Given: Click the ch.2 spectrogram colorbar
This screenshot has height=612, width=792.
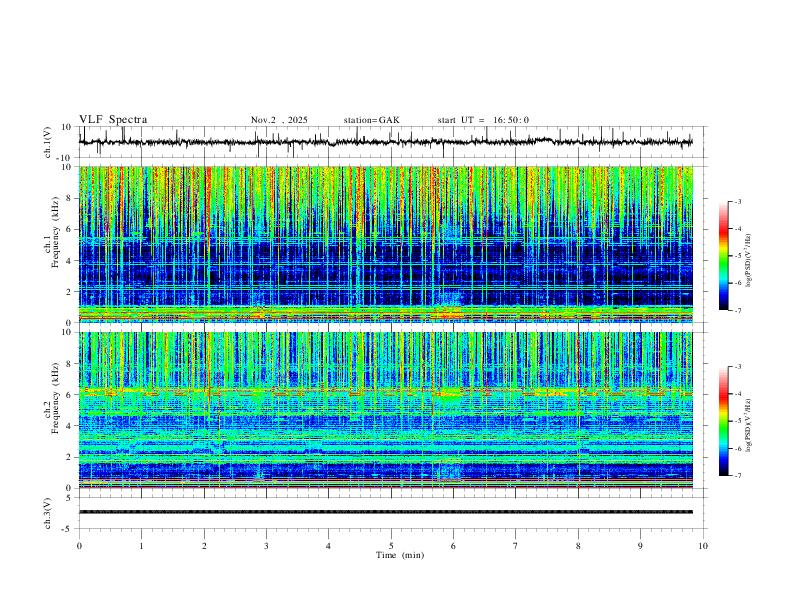Looking at the screenshot, I should (723, 421).
